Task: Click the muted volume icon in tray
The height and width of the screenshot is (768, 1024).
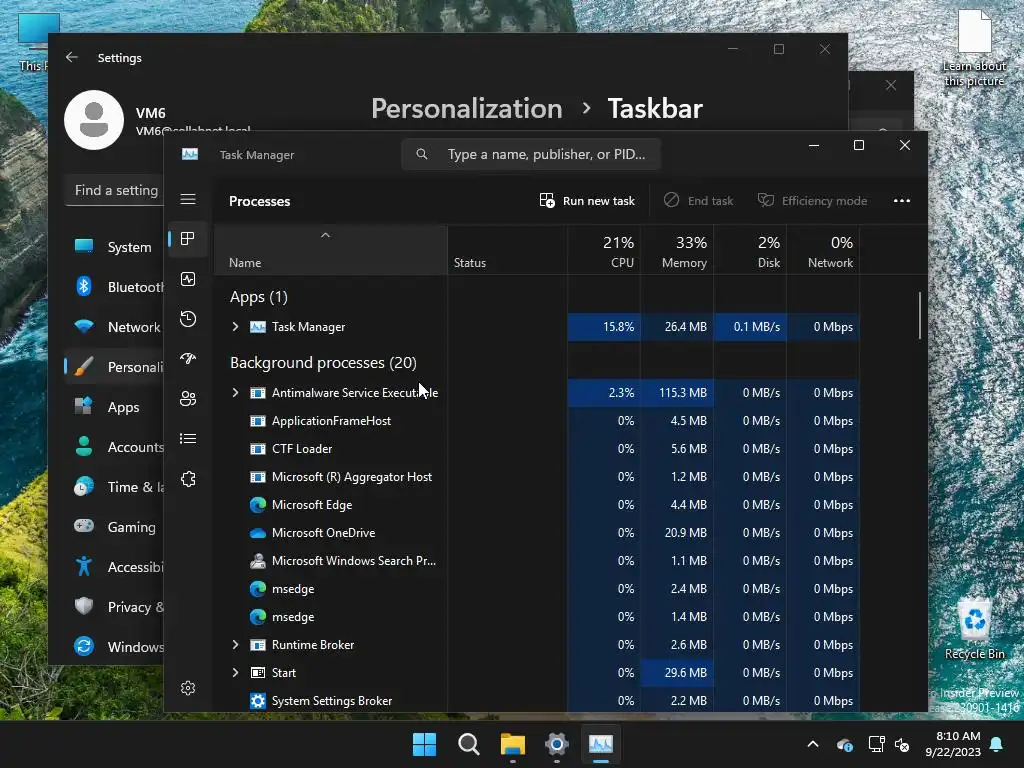Action: [902, 744]
